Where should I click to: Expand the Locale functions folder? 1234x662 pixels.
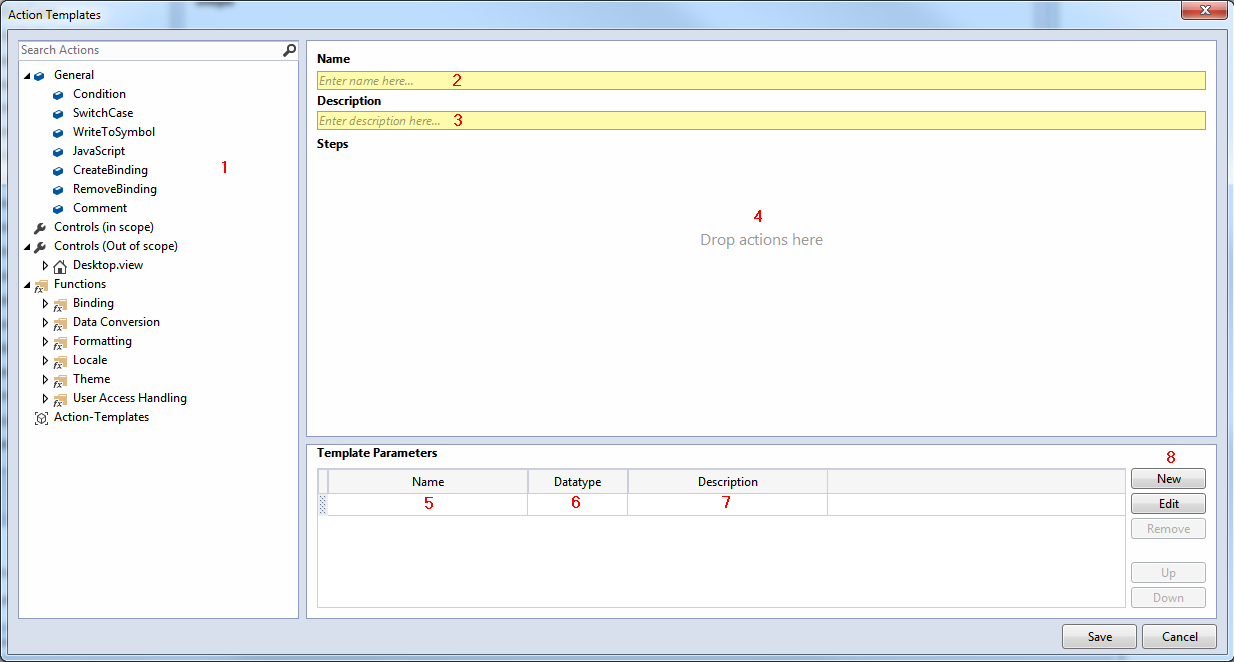(x=45, y=360)
